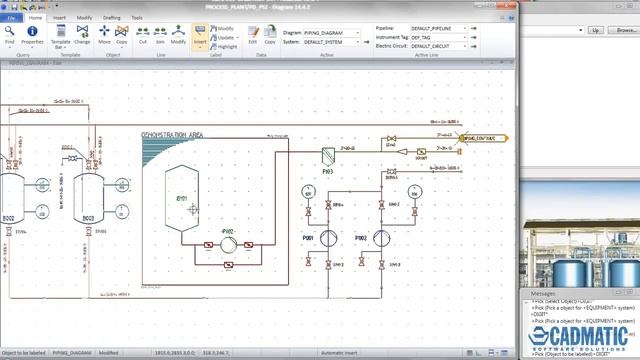Open the Template Bar tool
Image resolution: width=640 pixels, height=360 pixels.
60,37
